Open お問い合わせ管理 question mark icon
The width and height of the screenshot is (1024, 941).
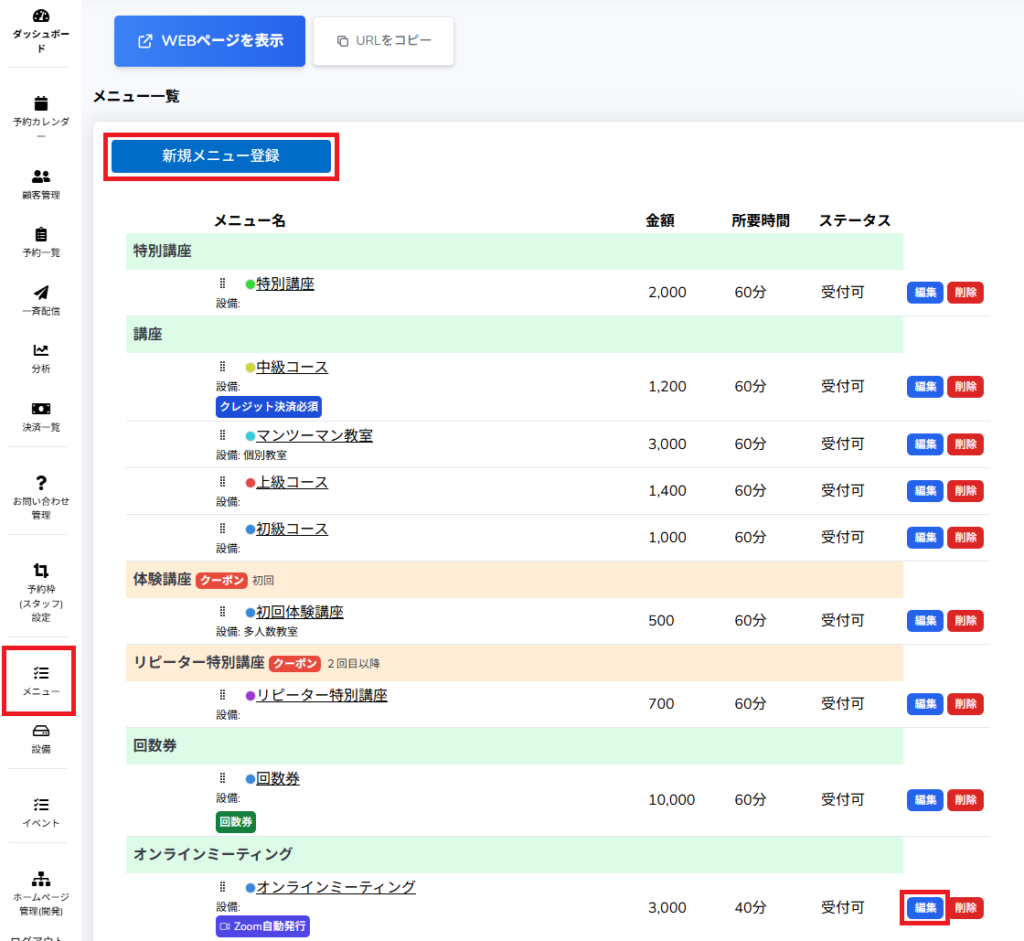[41, 483]
